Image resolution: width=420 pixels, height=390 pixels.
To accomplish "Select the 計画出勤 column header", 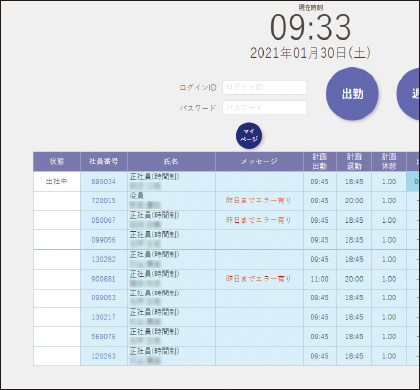I will point(320,162).
